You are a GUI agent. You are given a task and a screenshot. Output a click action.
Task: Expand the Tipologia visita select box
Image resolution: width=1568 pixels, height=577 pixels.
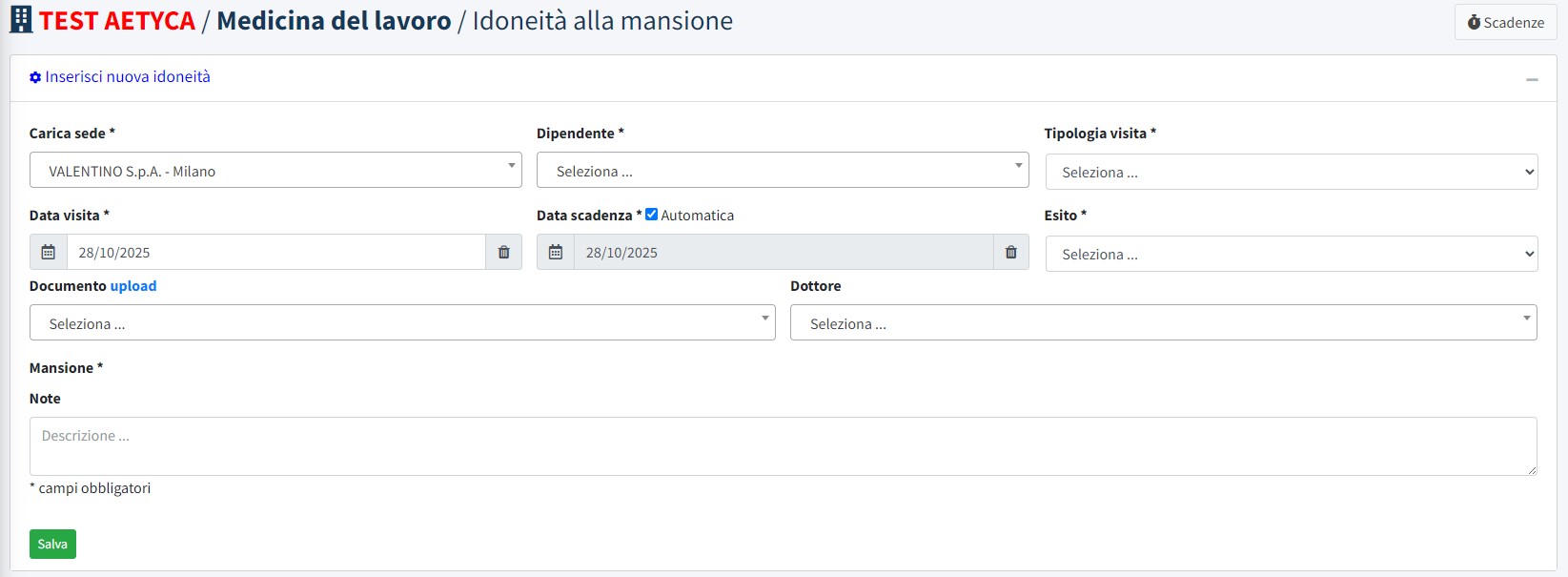tap(1291, 173)
